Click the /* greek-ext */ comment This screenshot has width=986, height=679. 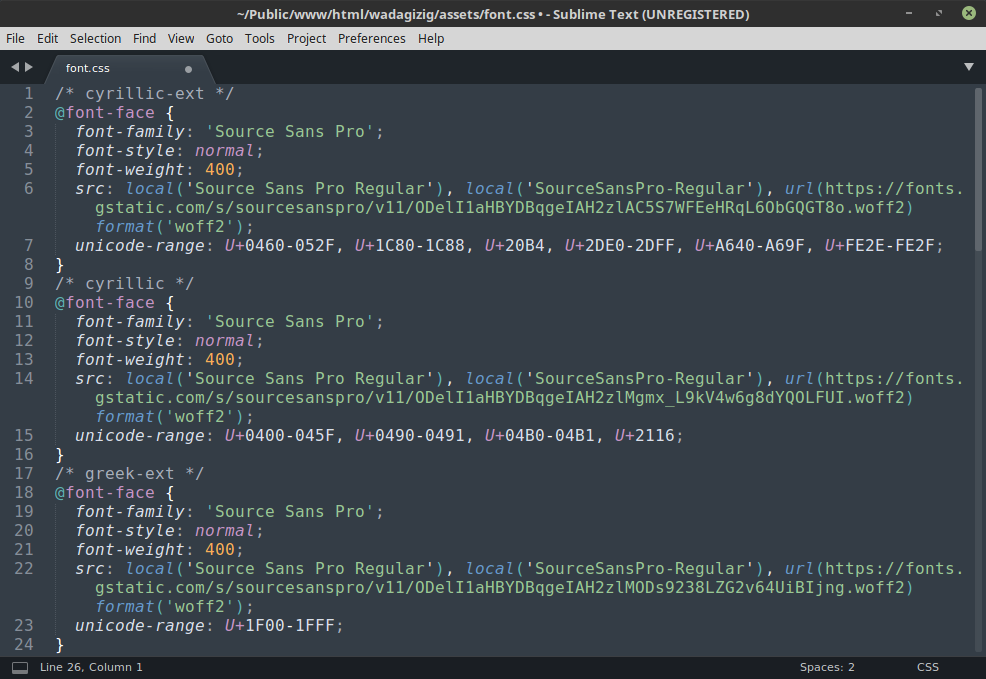[x=130, y=473]
